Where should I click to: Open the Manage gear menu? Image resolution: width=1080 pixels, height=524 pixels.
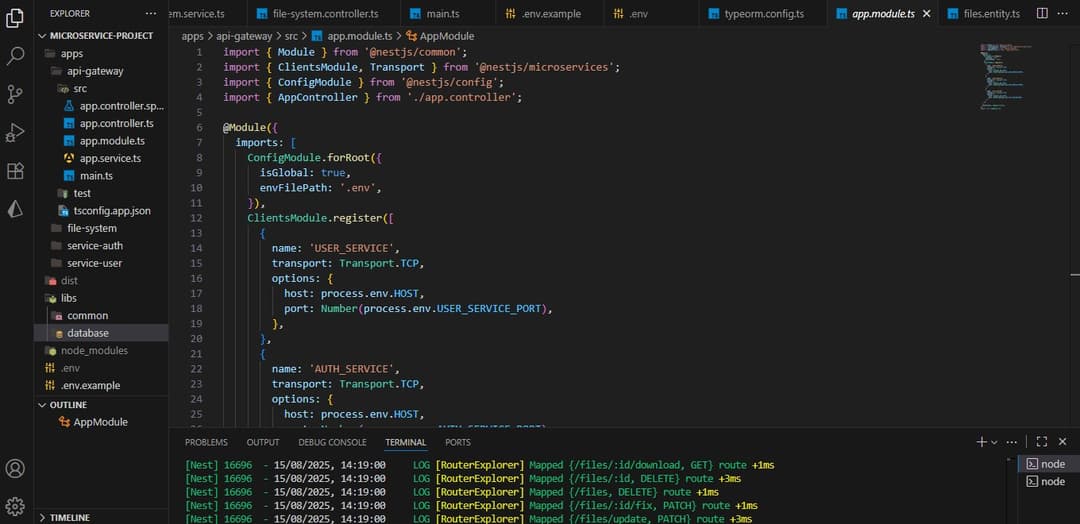pos(15,507)
